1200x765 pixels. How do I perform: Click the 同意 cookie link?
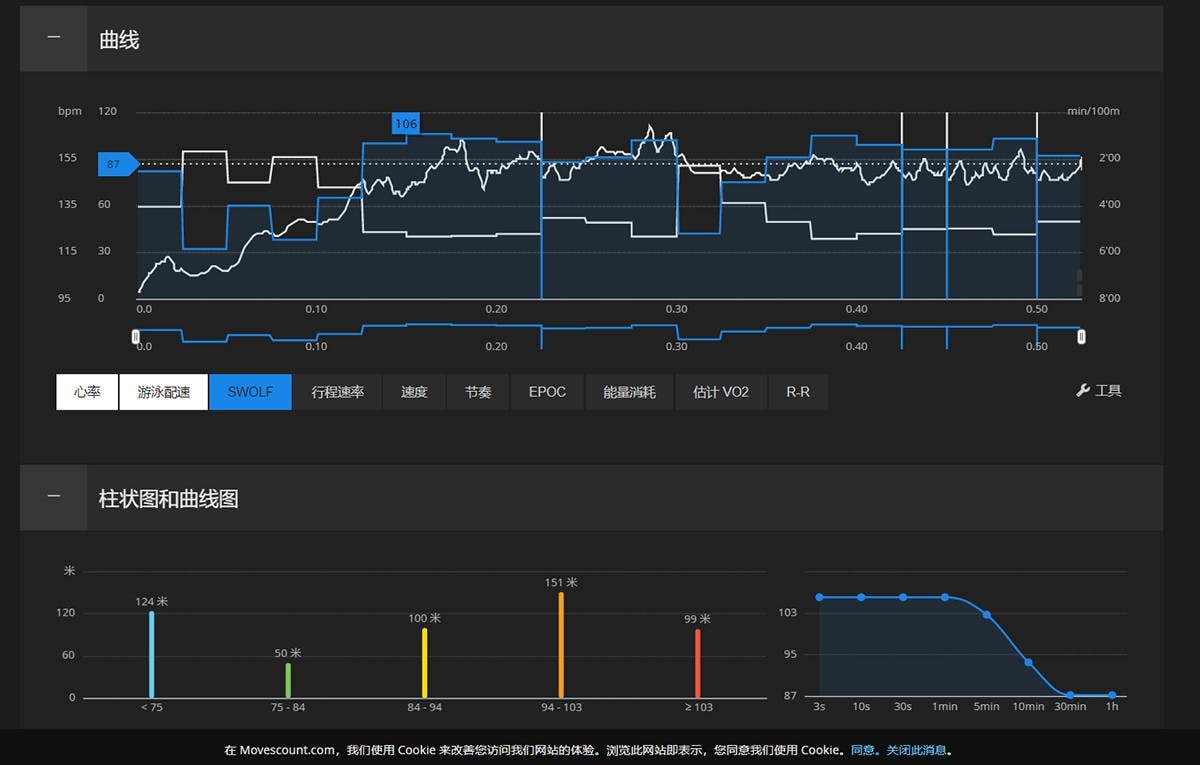(863, 750)
